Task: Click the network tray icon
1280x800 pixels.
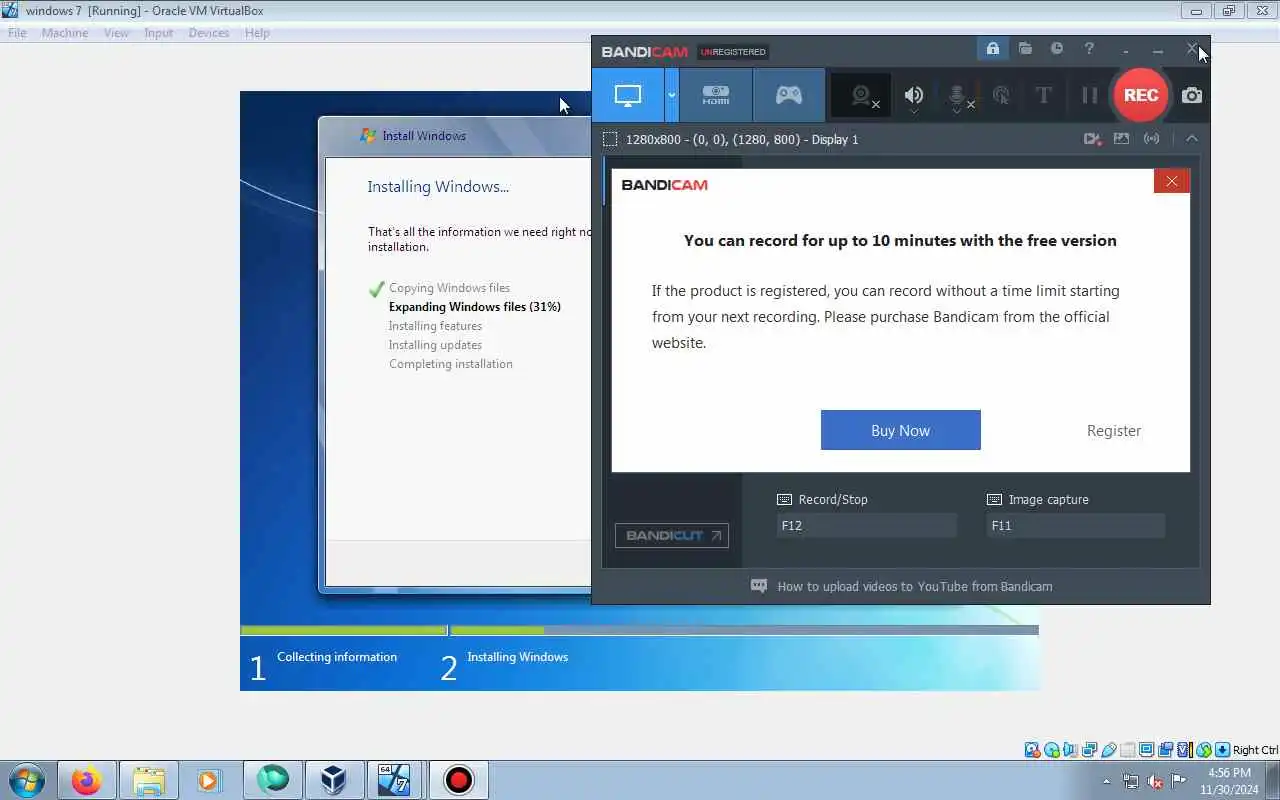Action: click(x=1130, y=781)
